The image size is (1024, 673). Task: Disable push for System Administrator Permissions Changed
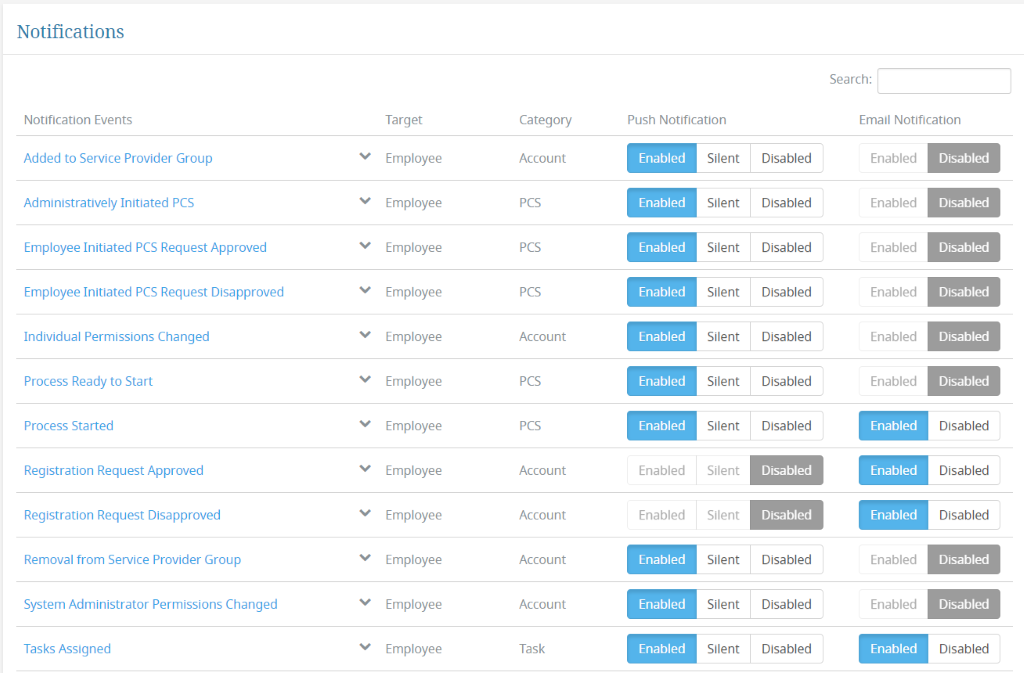786,604
